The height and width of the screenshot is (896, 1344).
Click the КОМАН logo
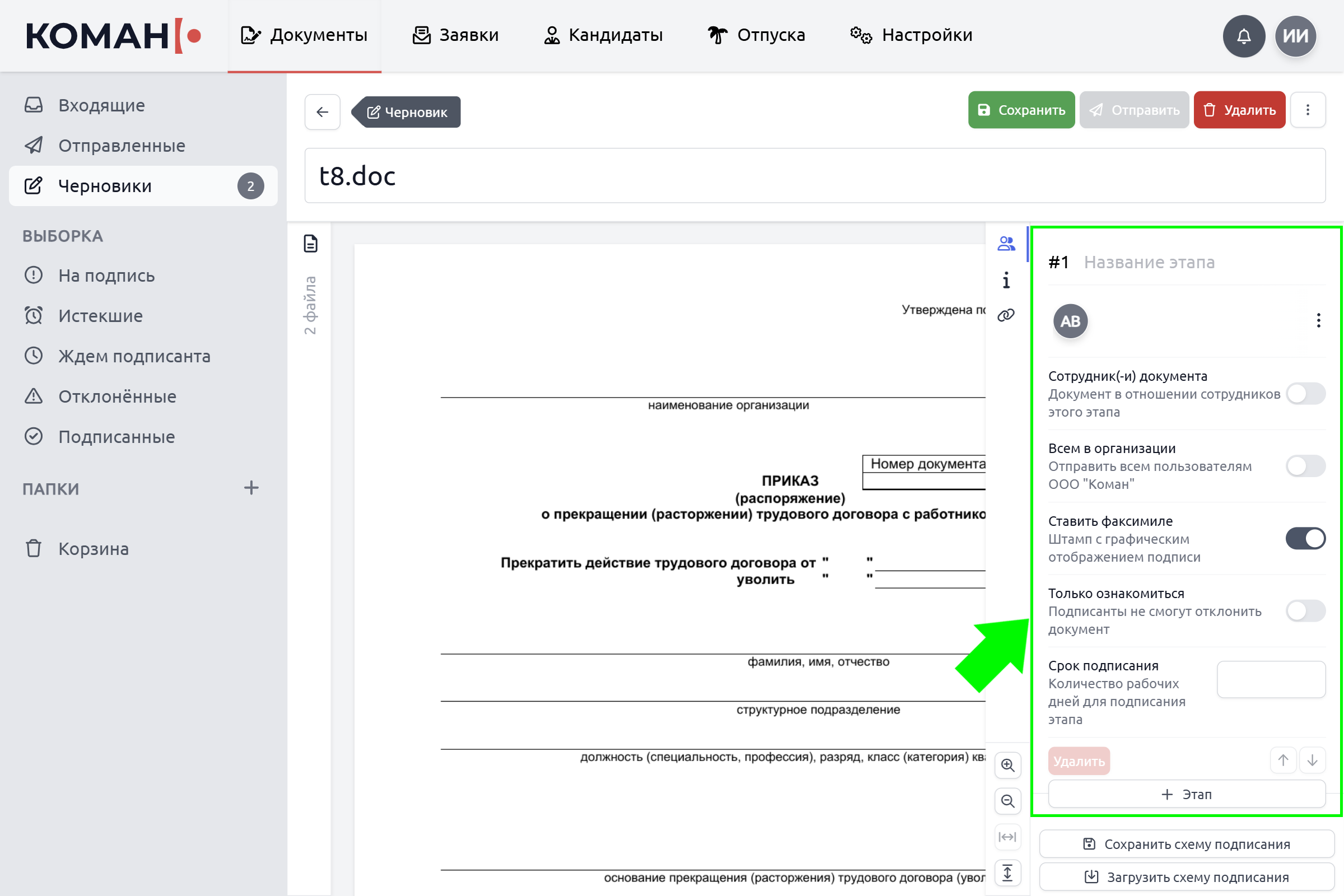point(113,36)
